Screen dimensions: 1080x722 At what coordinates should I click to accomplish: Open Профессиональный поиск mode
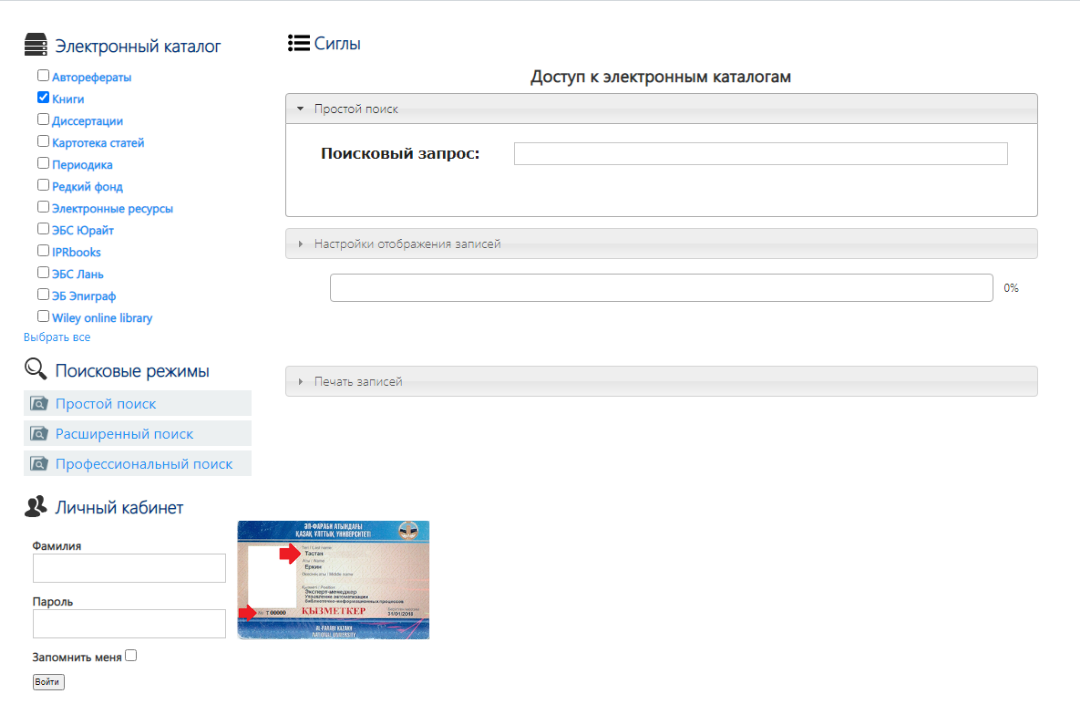(144, 464)
